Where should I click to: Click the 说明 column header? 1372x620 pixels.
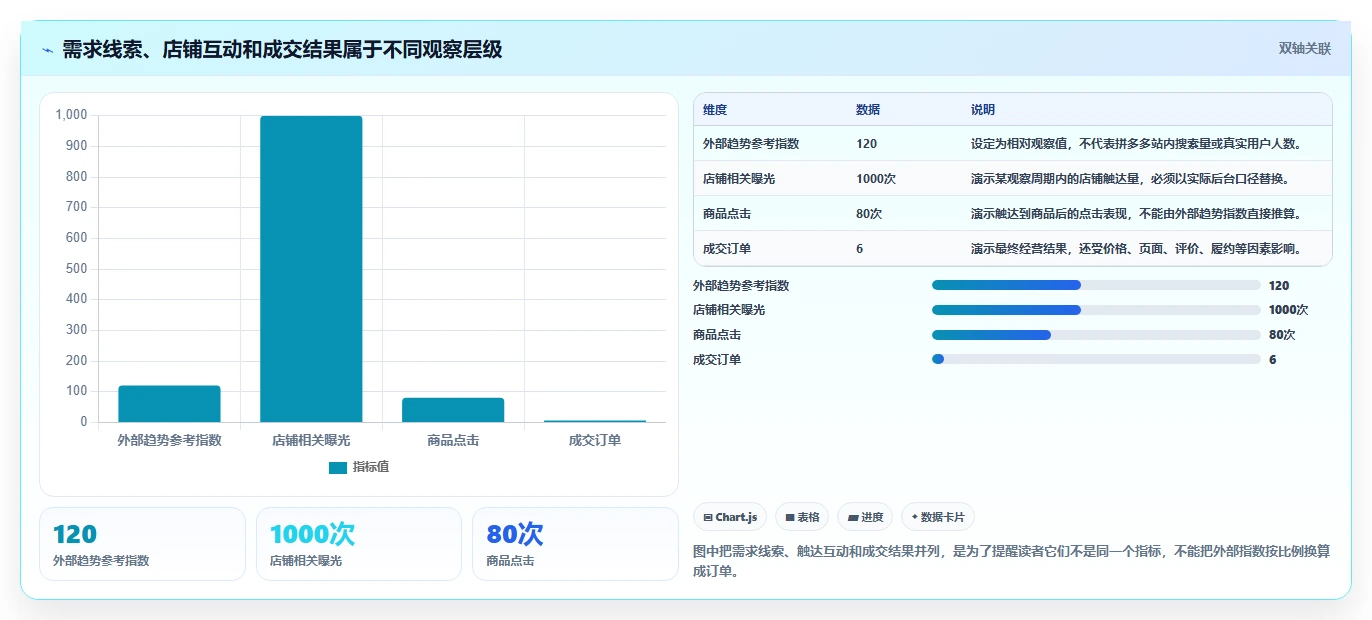983,110
